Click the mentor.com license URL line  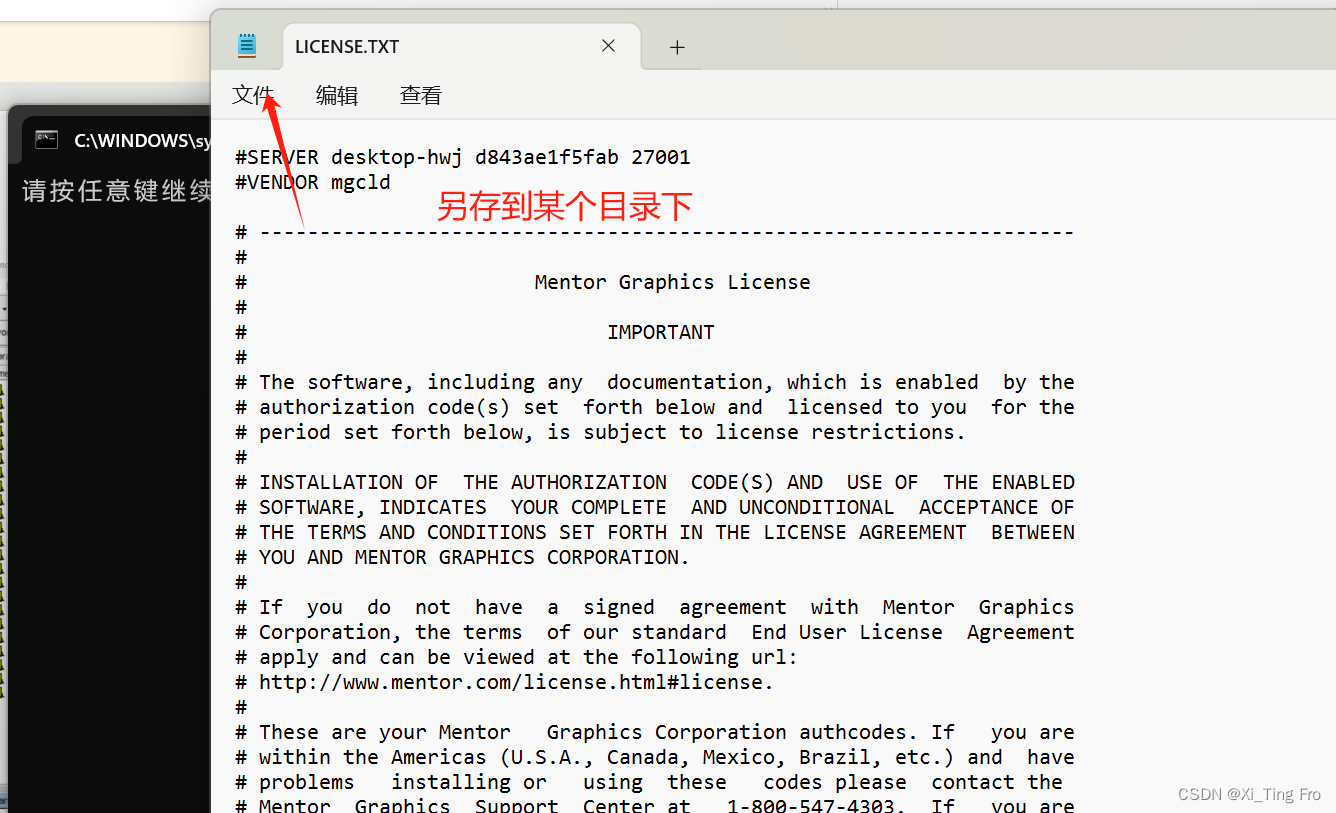coord(505,682)
